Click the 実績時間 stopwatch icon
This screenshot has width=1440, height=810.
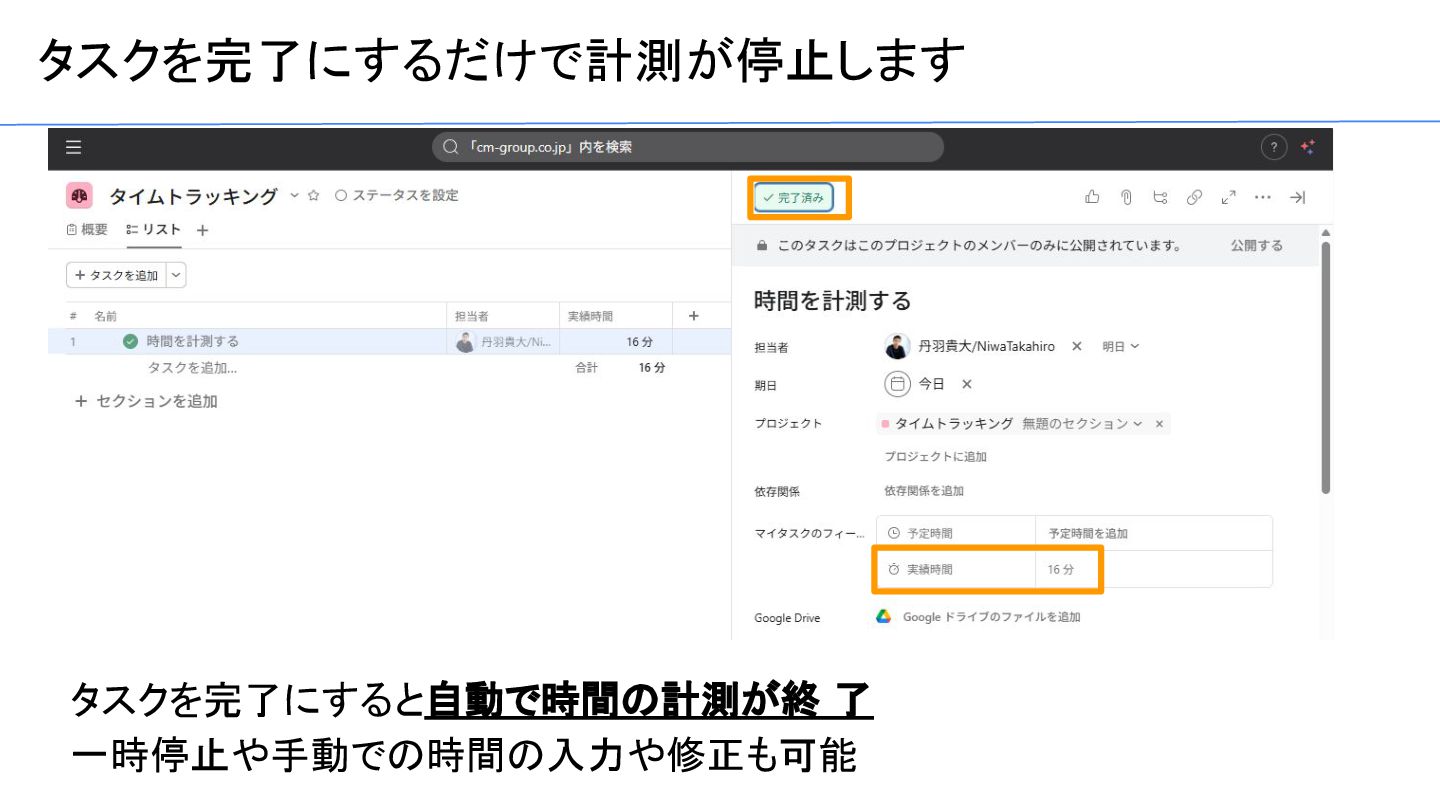click(894, 569)
